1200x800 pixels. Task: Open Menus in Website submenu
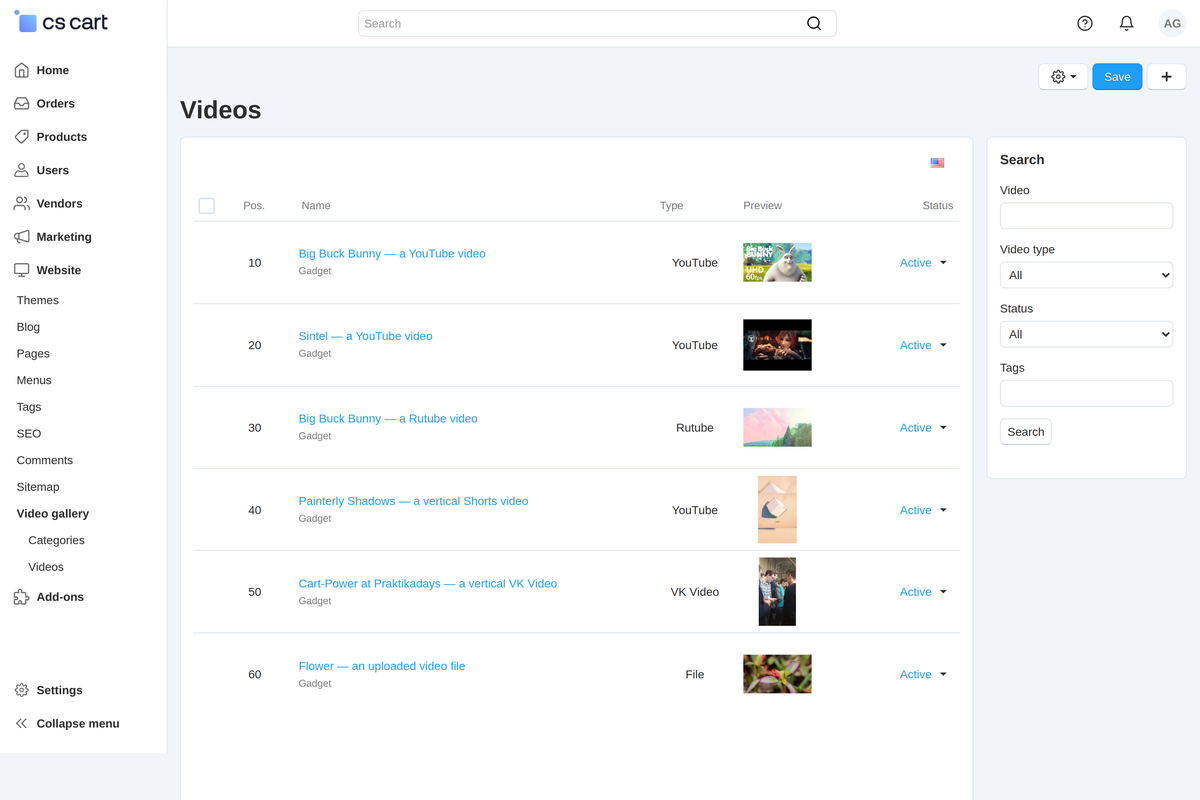[x=34, y=380]
